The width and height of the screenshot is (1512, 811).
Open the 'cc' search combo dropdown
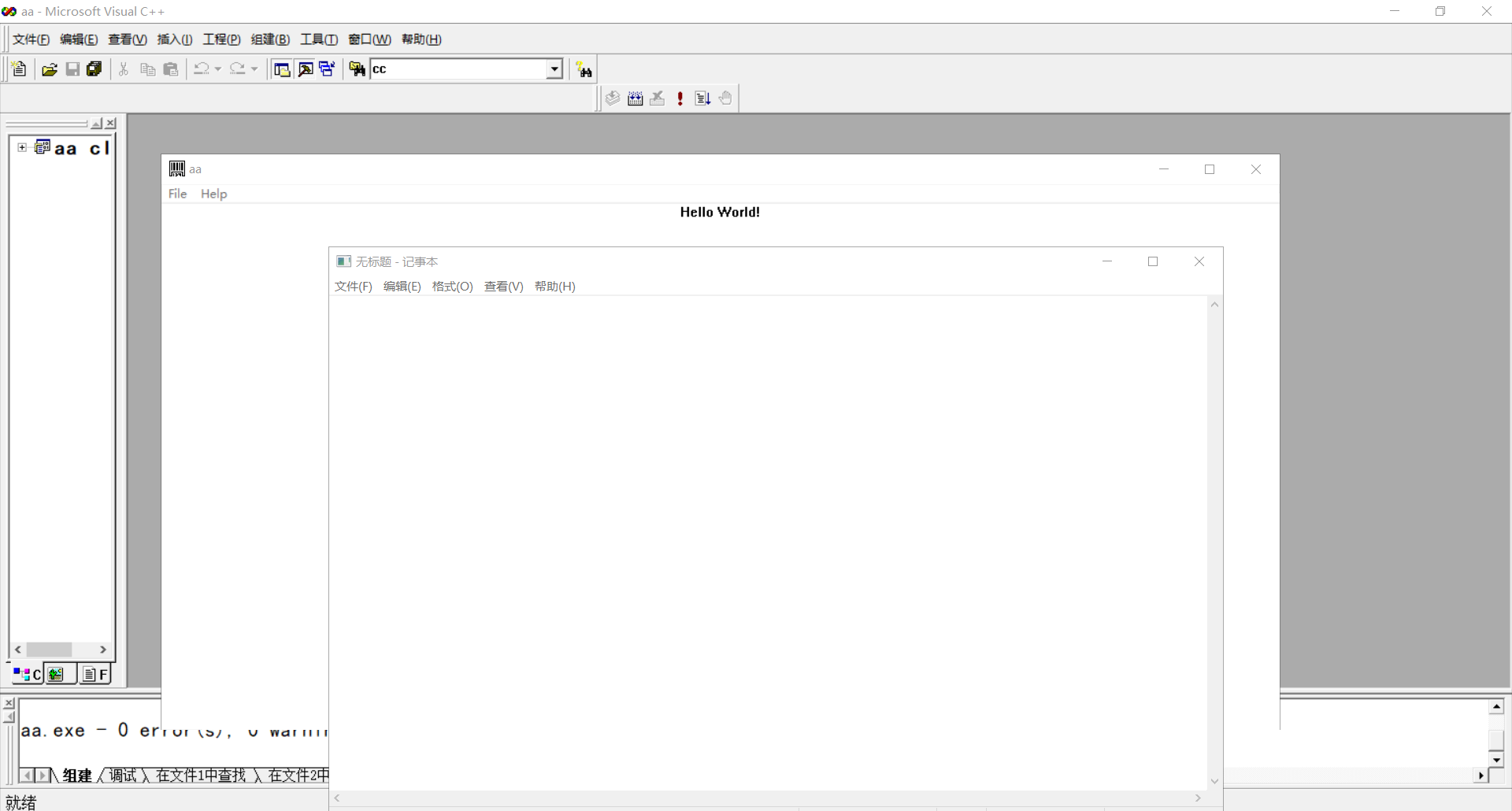(555, 69)
